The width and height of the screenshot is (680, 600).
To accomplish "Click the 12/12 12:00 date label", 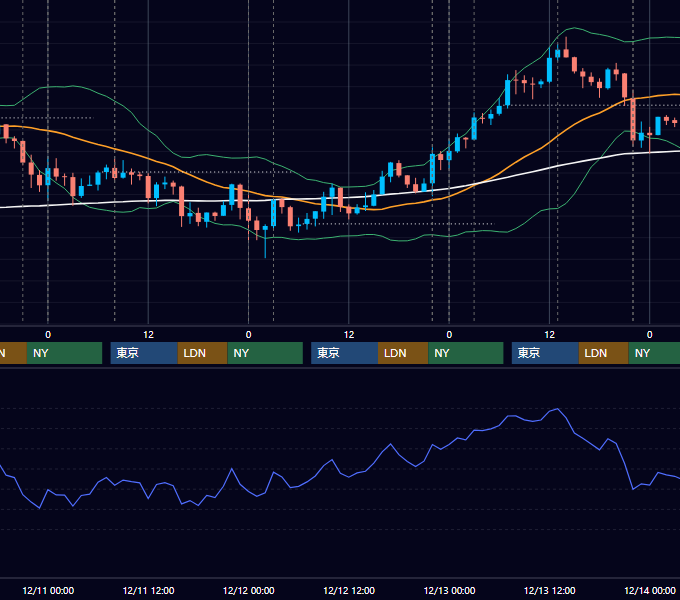I will pos(349,590).
